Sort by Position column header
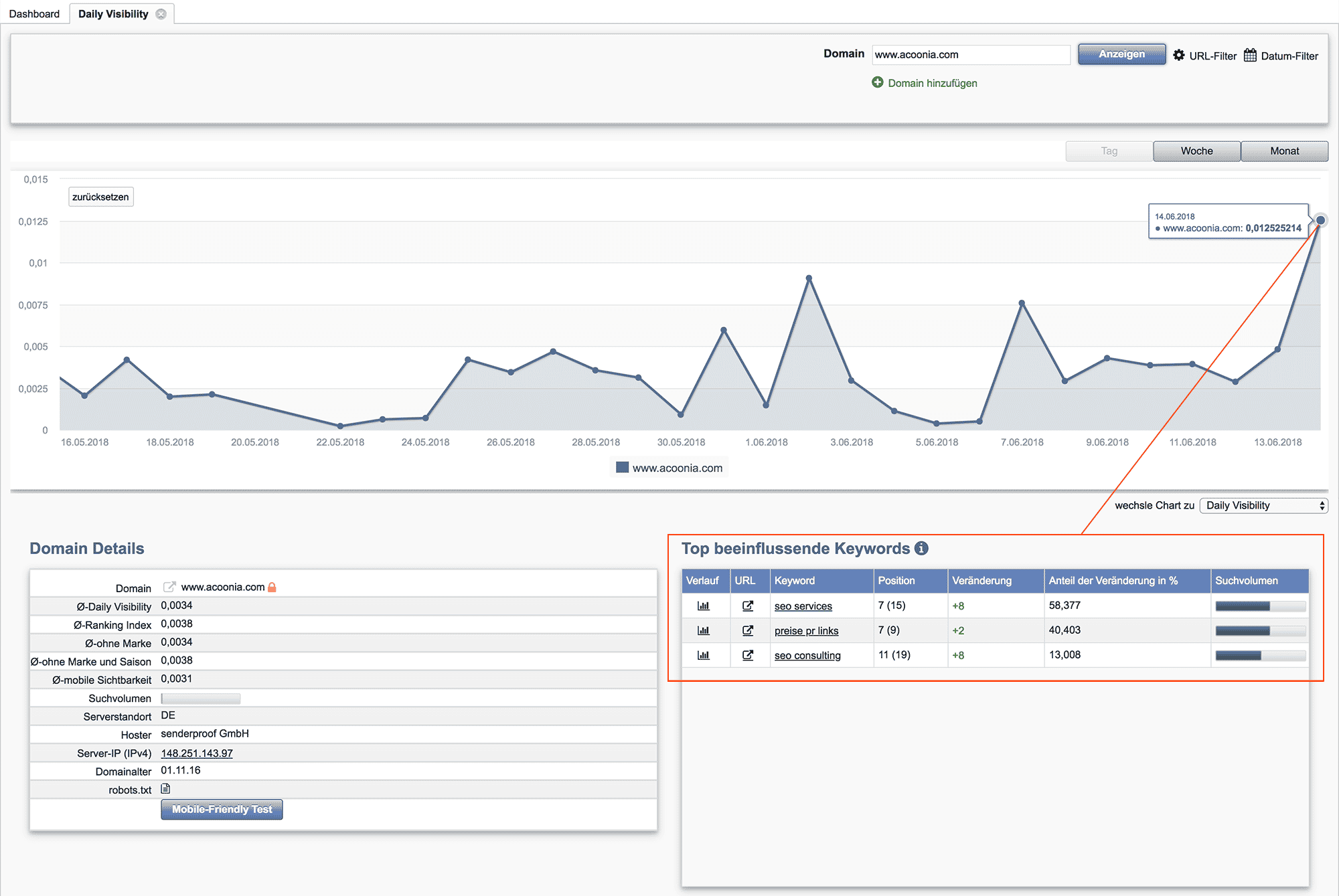Image resolution: width=1339 pixels, height=896 pixels. [x=911, y=581]
